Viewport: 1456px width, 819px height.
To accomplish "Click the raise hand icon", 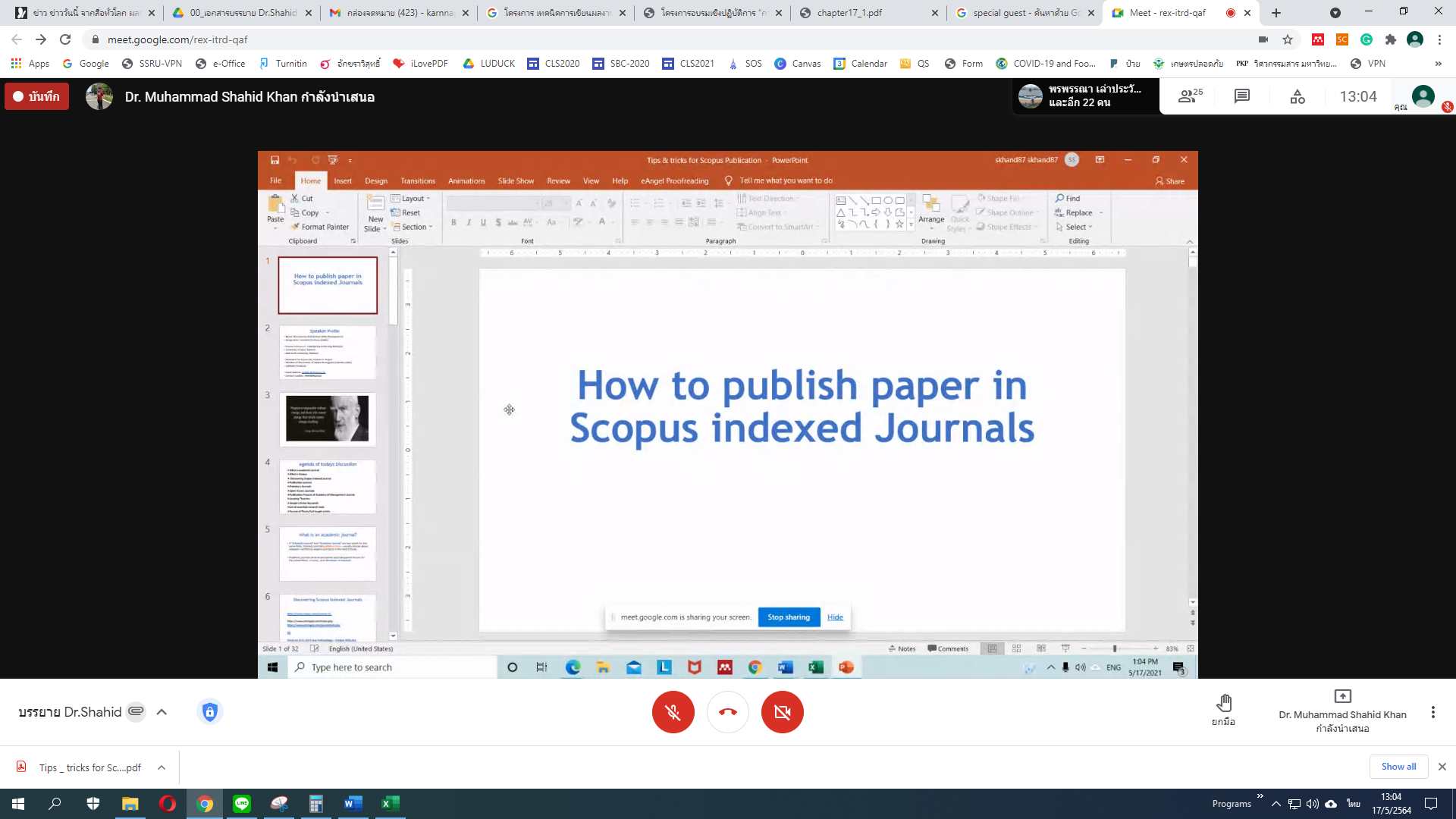I will tap(1223, 703).
